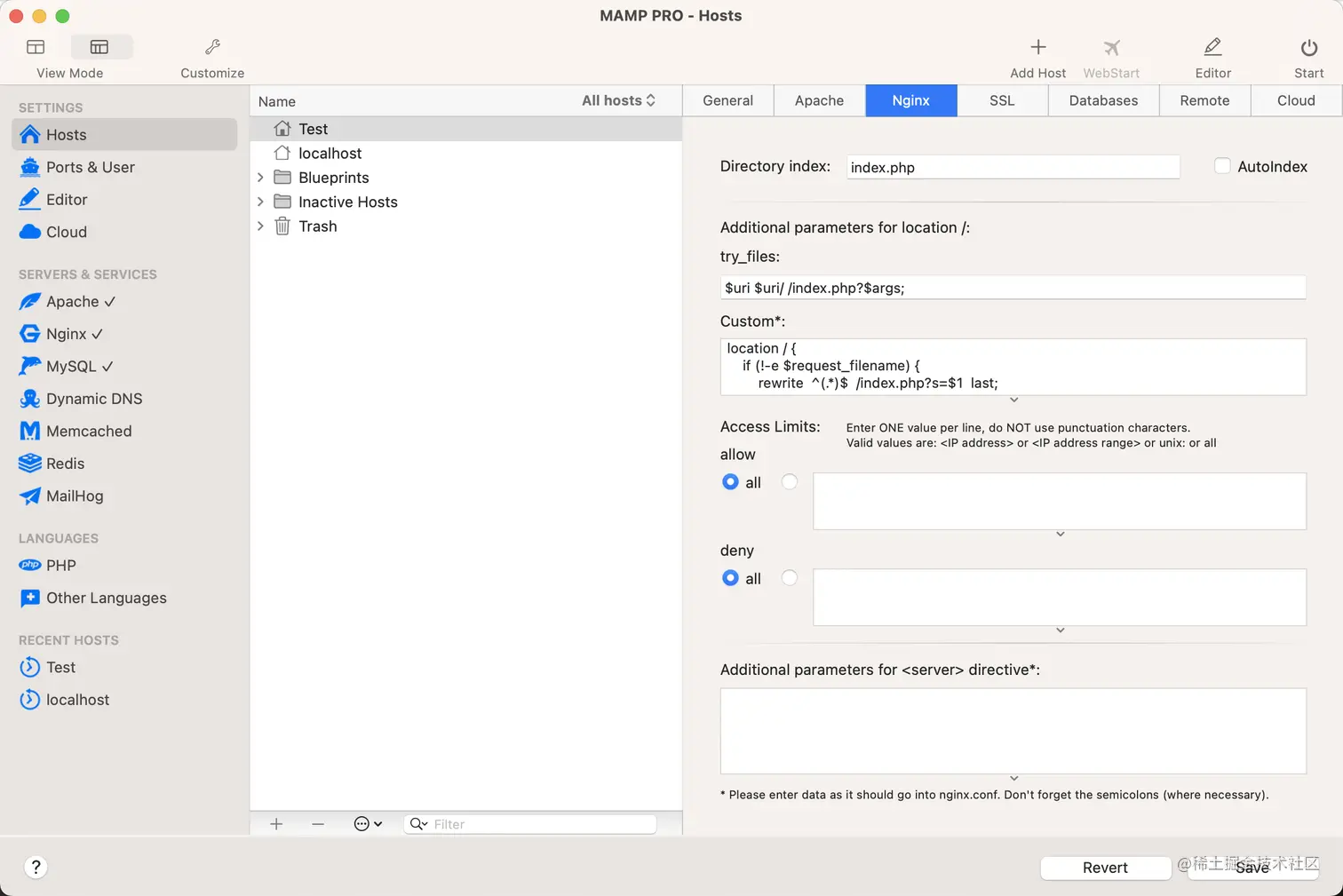Switch to the Databases tab
This screenshot has width=1343, height=896.
(1103, 100)
